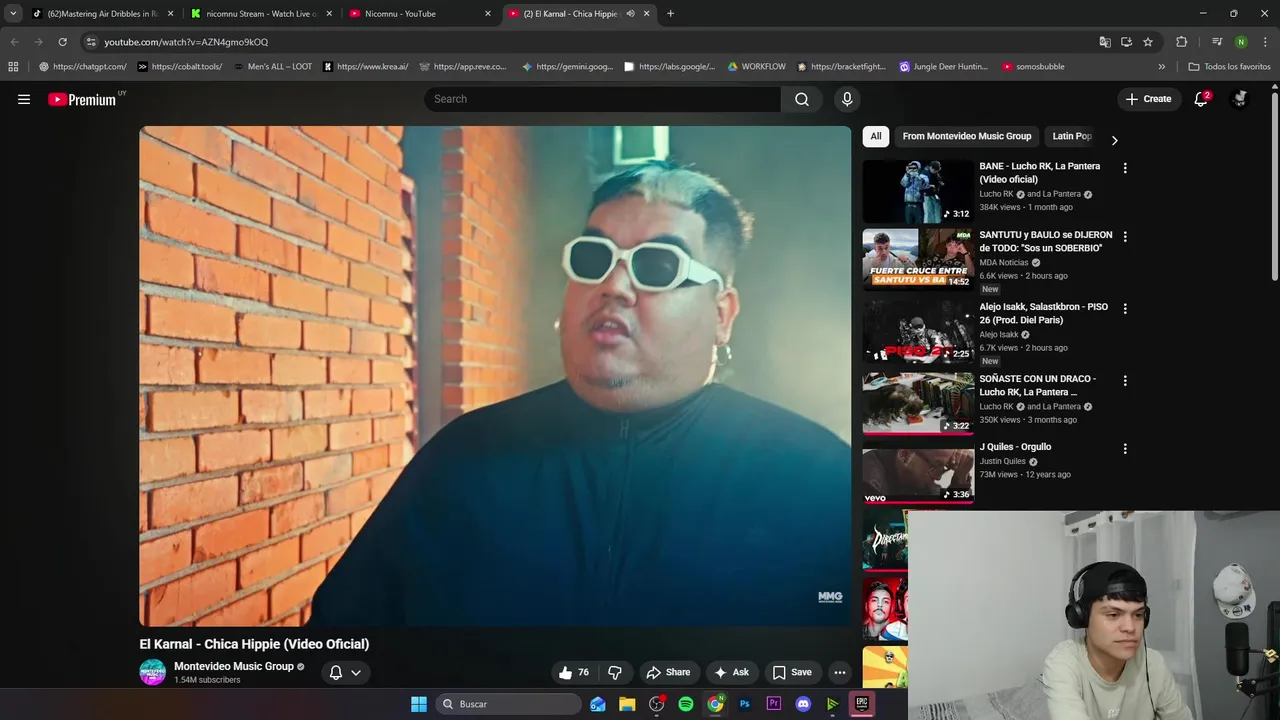The image size is (1280, 720).
Task: Open the WORKFLOW bookmark
Action: click(756, 67)
